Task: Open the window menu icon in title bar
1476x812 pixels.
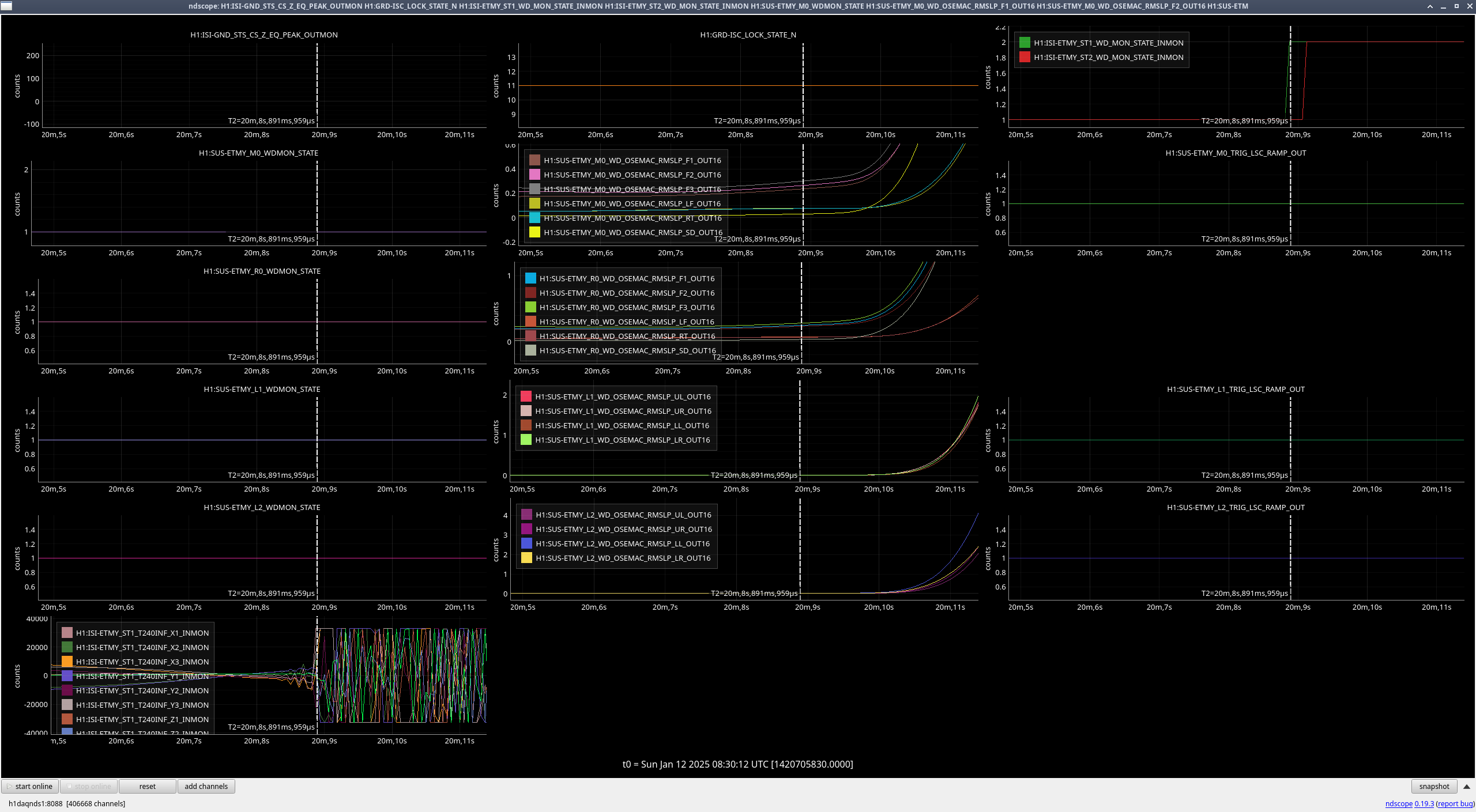Action: (6, 6)
